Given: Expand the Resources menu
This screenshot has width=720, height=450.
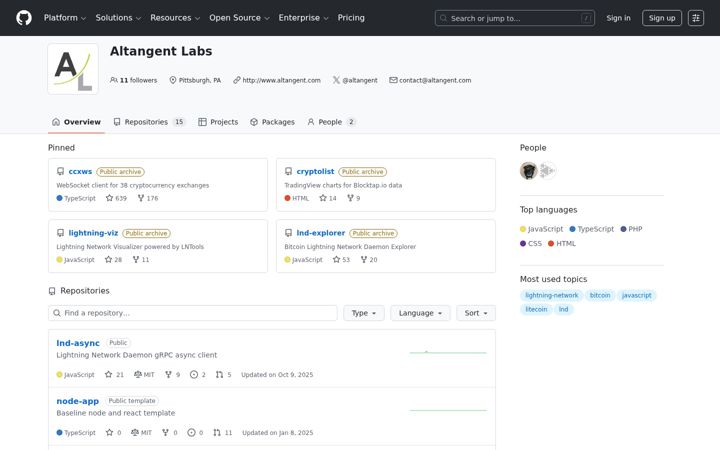Looking at the screenshot, I should [175, 18].
